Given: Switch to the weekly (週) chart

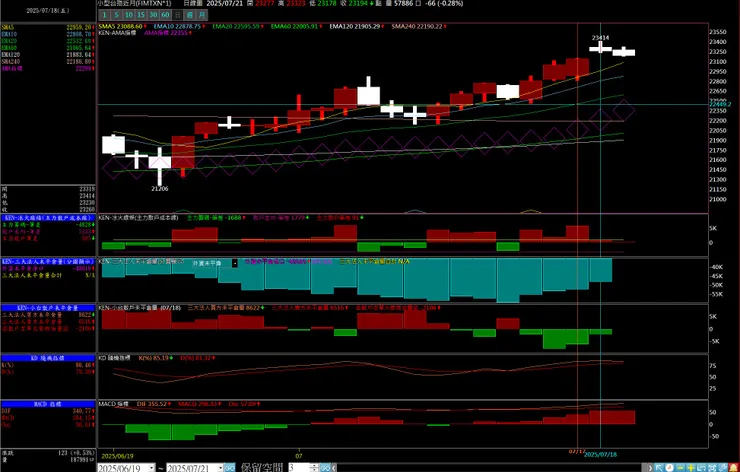Looking at the screenshot, I should click(190, 15).
